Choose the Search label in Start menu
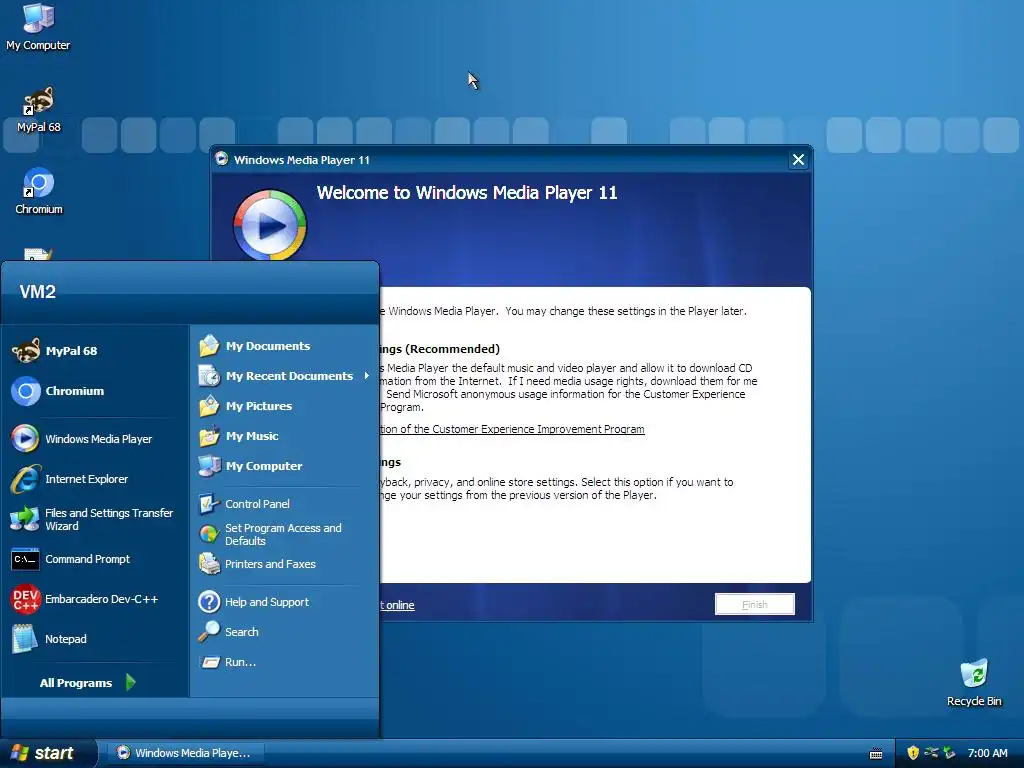1024x768 pixels. coord(242,632)
